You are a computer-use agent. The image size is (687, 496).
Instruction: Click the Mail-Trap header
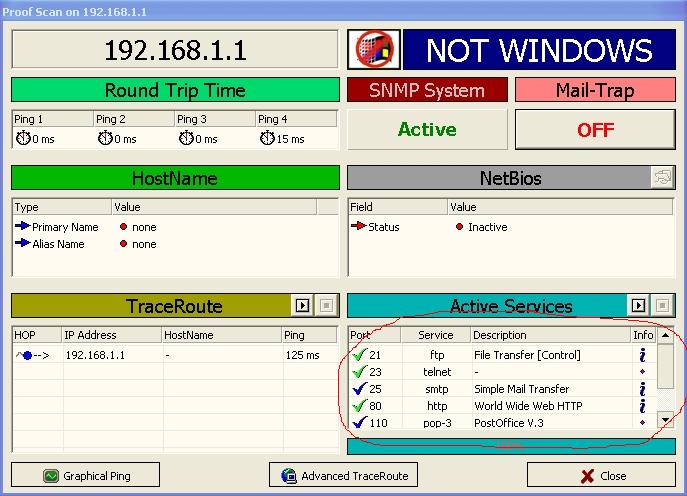595,90
